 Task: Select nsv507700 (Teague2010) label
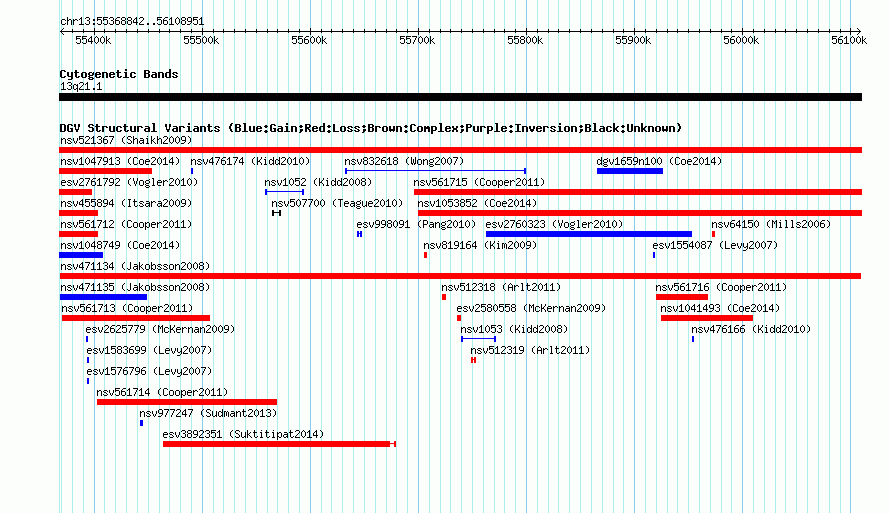tap(337, 203)
